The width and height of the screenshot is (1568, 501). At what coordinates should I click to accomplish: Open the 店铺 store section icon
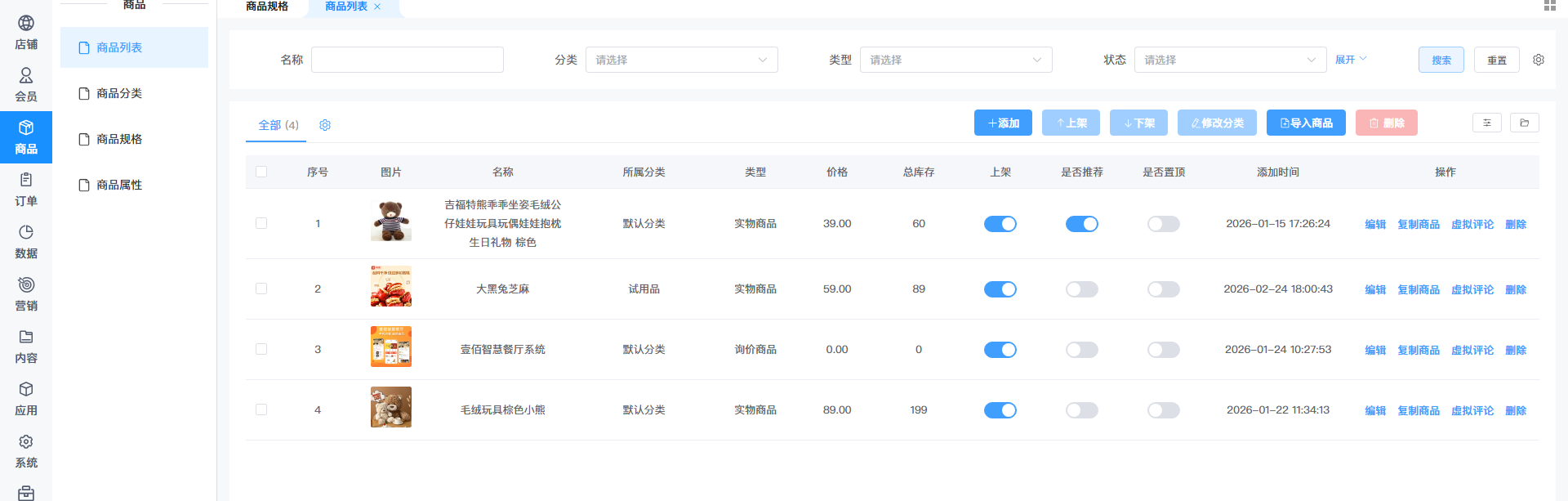pyautogui.click(x=26, y=23)
